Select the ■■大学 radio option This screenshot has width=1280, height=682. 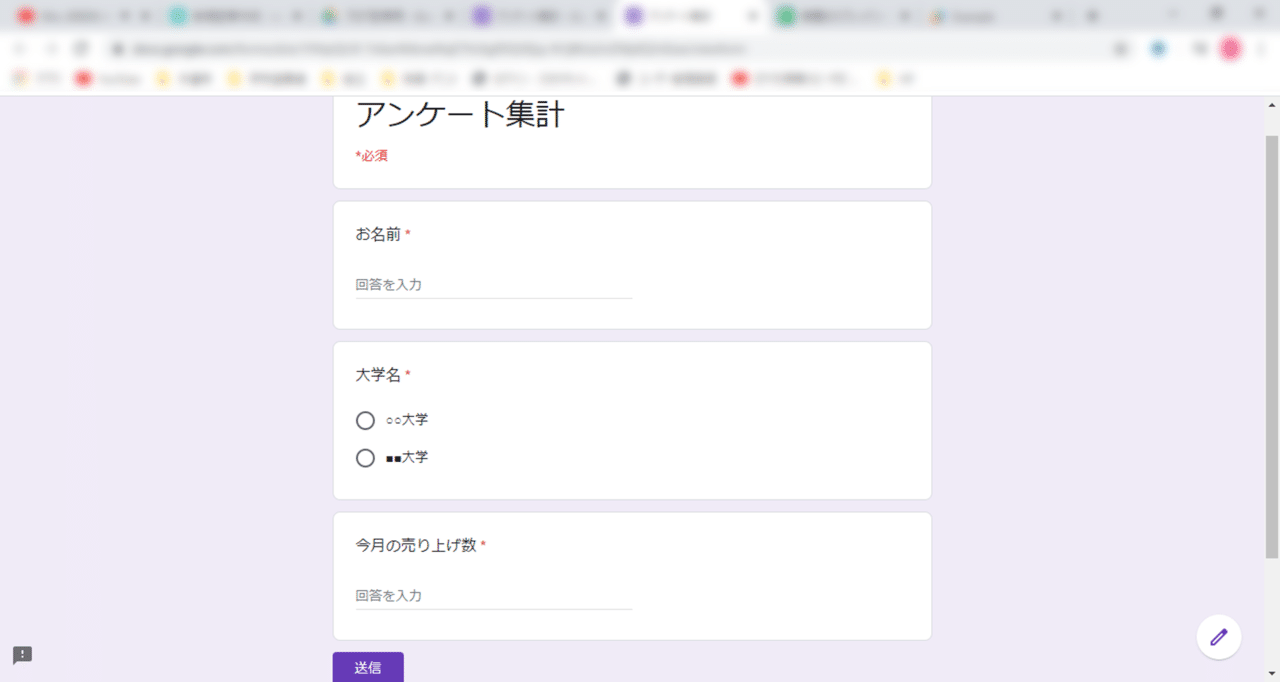365,458
